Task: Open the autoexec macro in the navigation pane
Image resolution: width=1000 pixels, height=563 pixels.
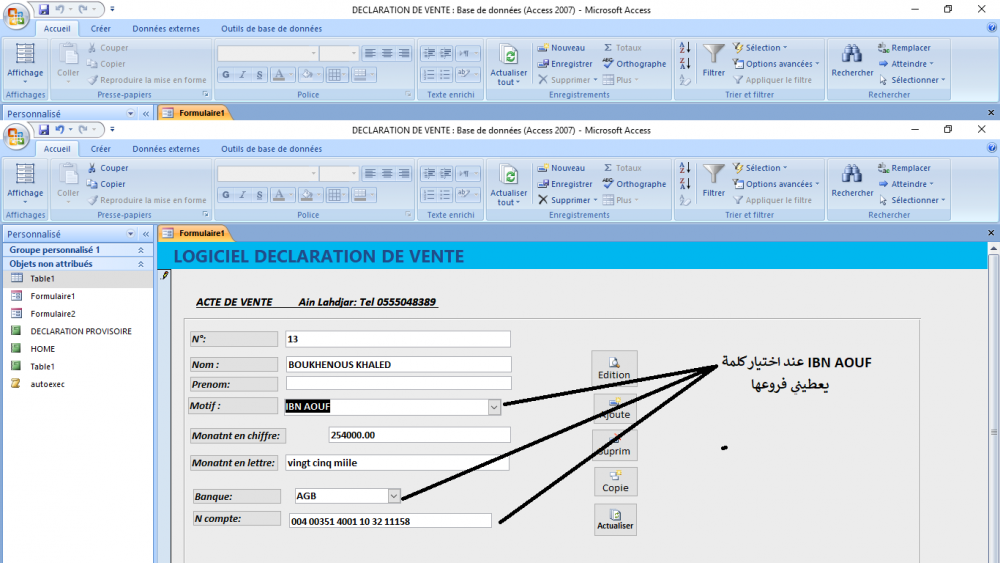Action: [x=47, y=384]
